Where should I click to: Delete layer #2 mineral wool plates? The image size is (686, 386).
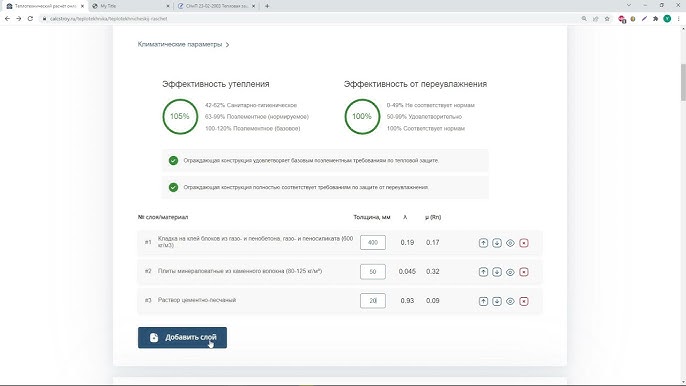524,272
